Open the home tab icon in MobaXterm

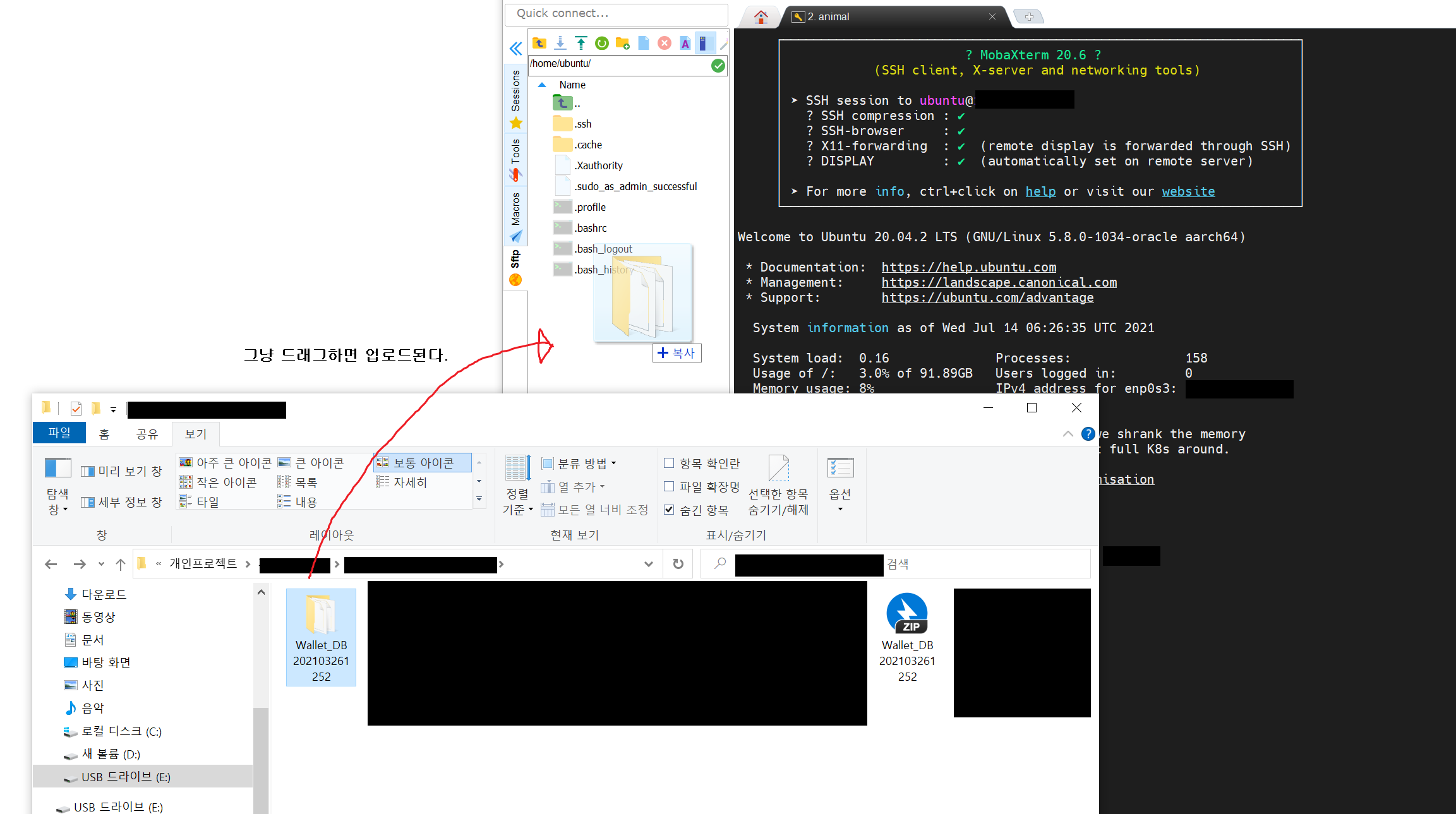[761, 16]
